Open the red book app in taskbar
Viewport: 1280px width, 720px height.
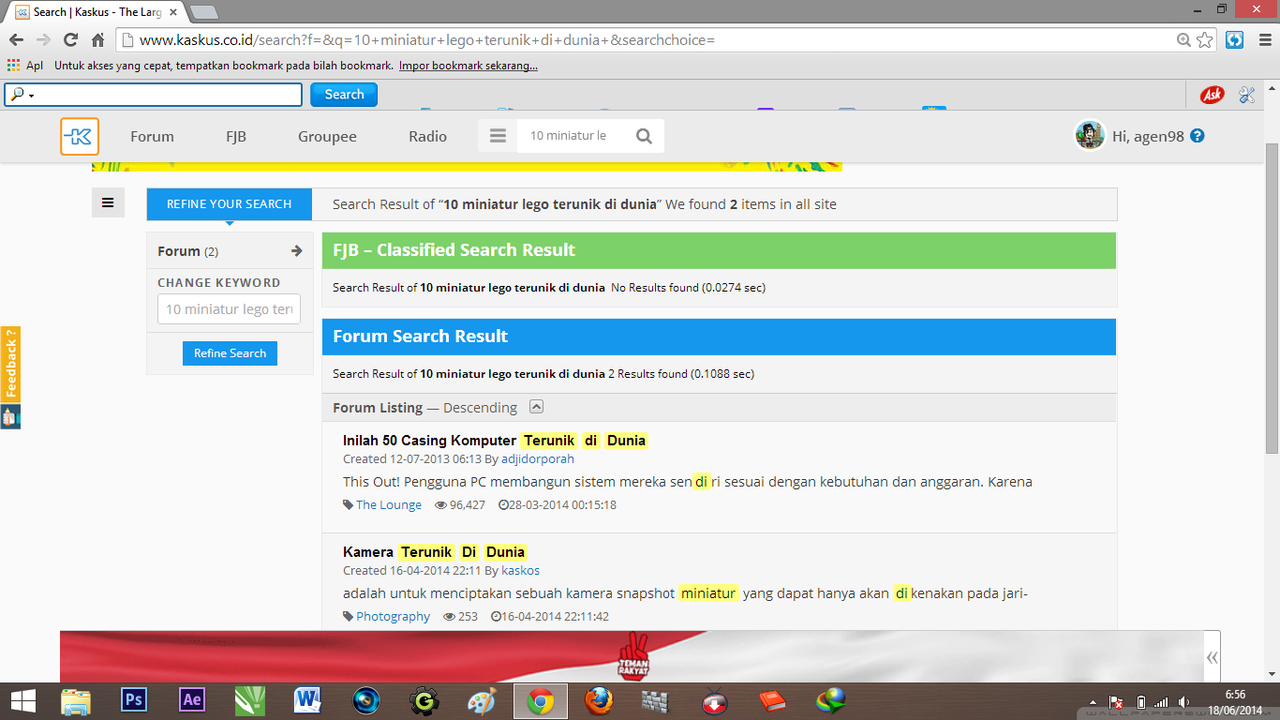pyautogui.click(x=772, y=700)
